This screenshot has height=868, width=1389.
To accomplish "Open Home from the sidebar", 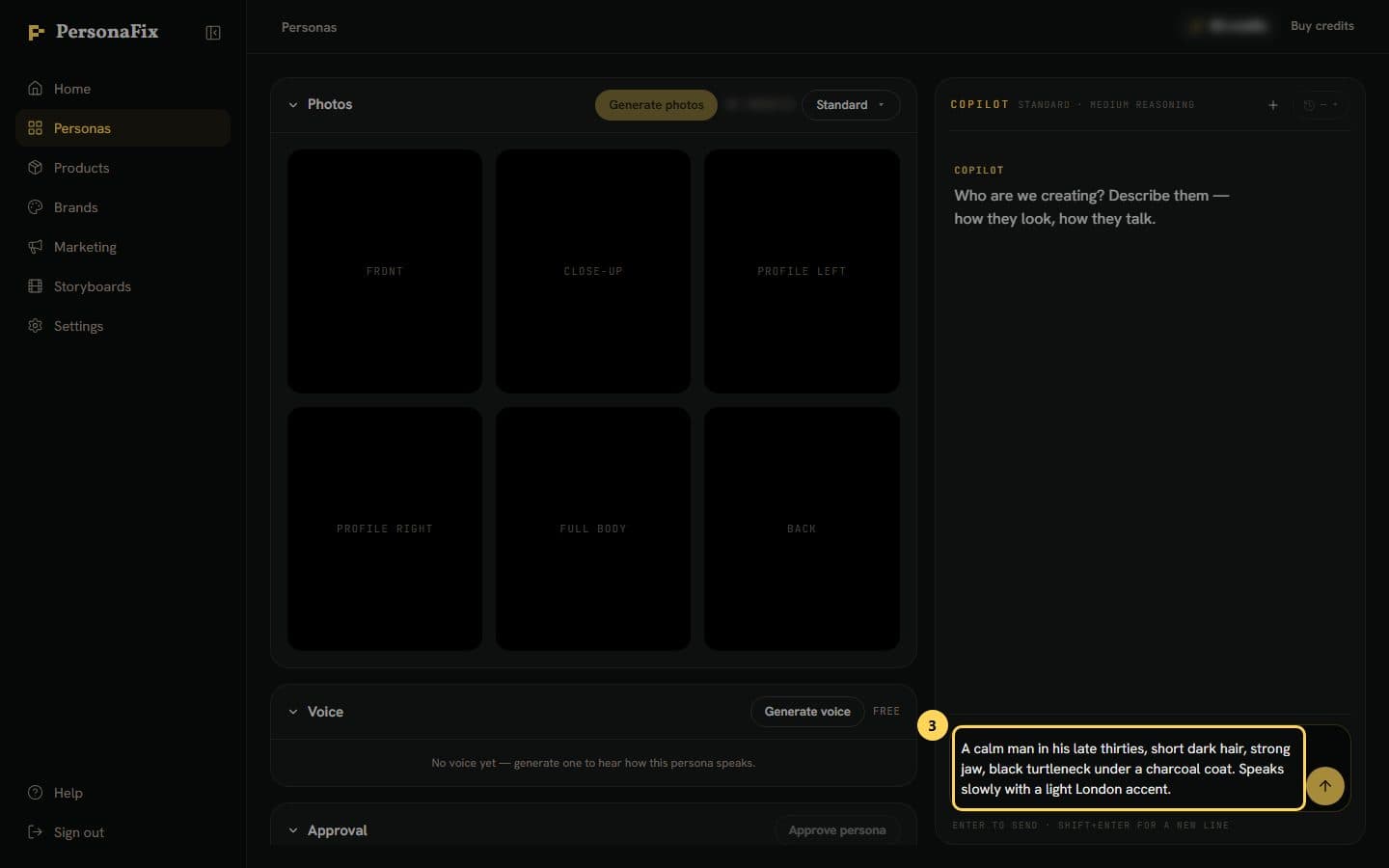I will click(123, 89).
